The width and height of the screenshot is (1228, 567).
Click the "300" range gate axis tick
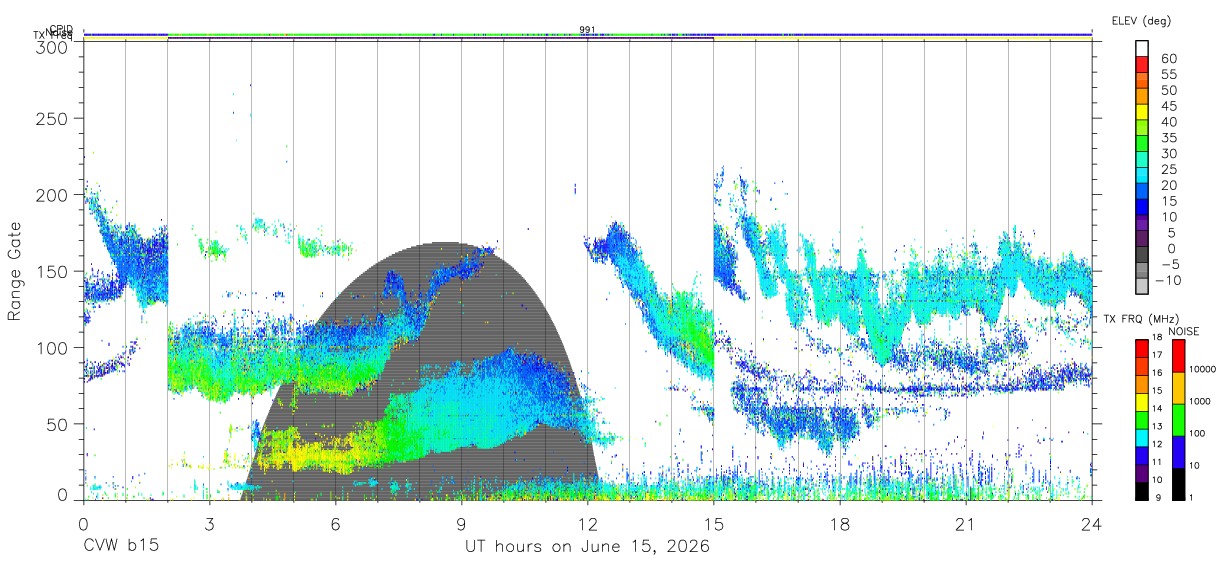pos(52,47)
